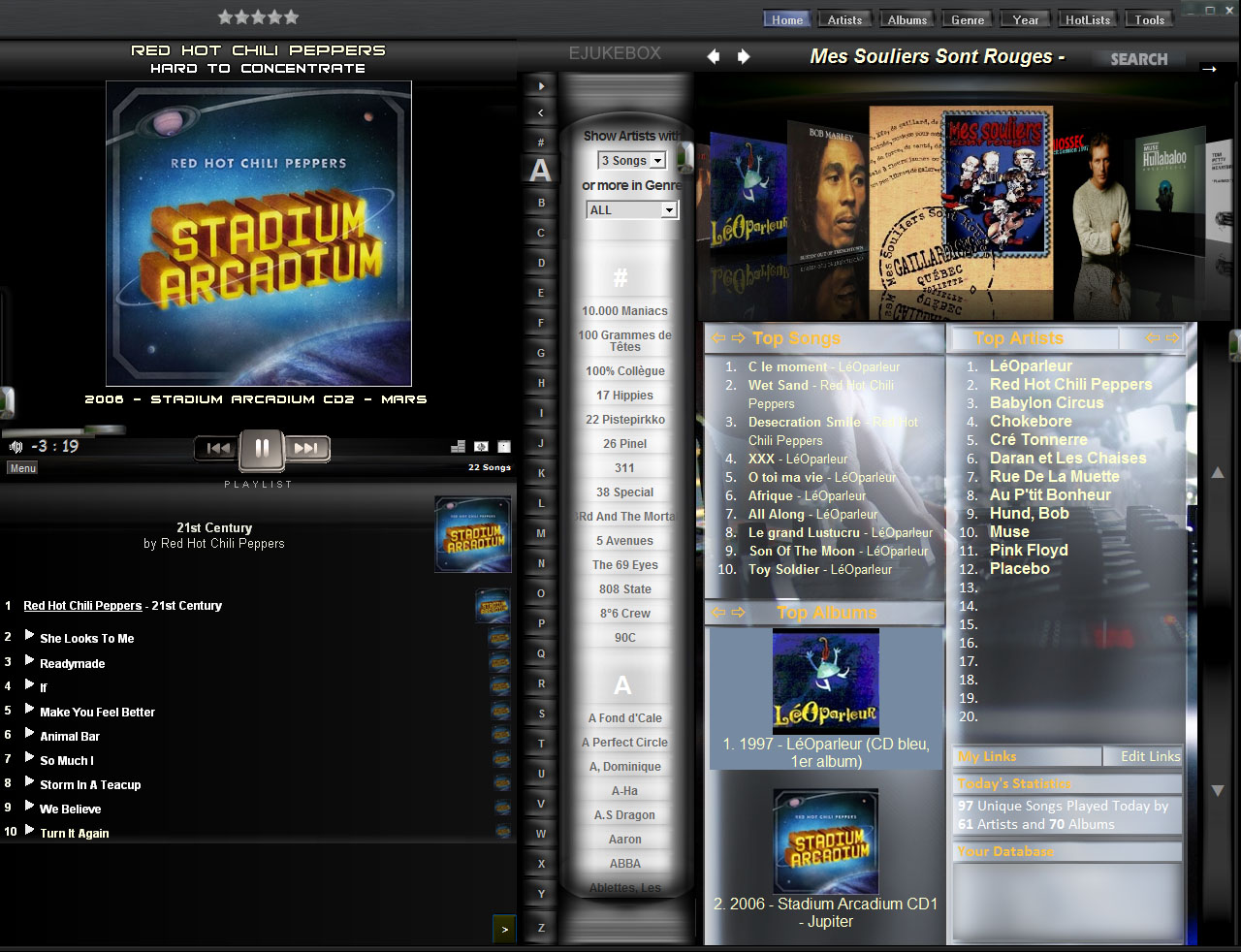Select the top song Wet Sand

click(x=779, y=385)
